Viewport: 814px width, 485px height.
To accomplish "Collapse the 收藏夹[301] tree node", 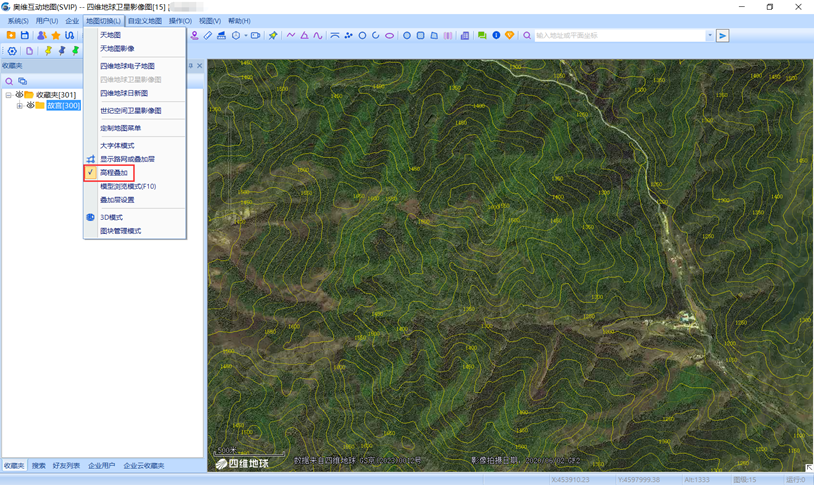I will 8,95.
